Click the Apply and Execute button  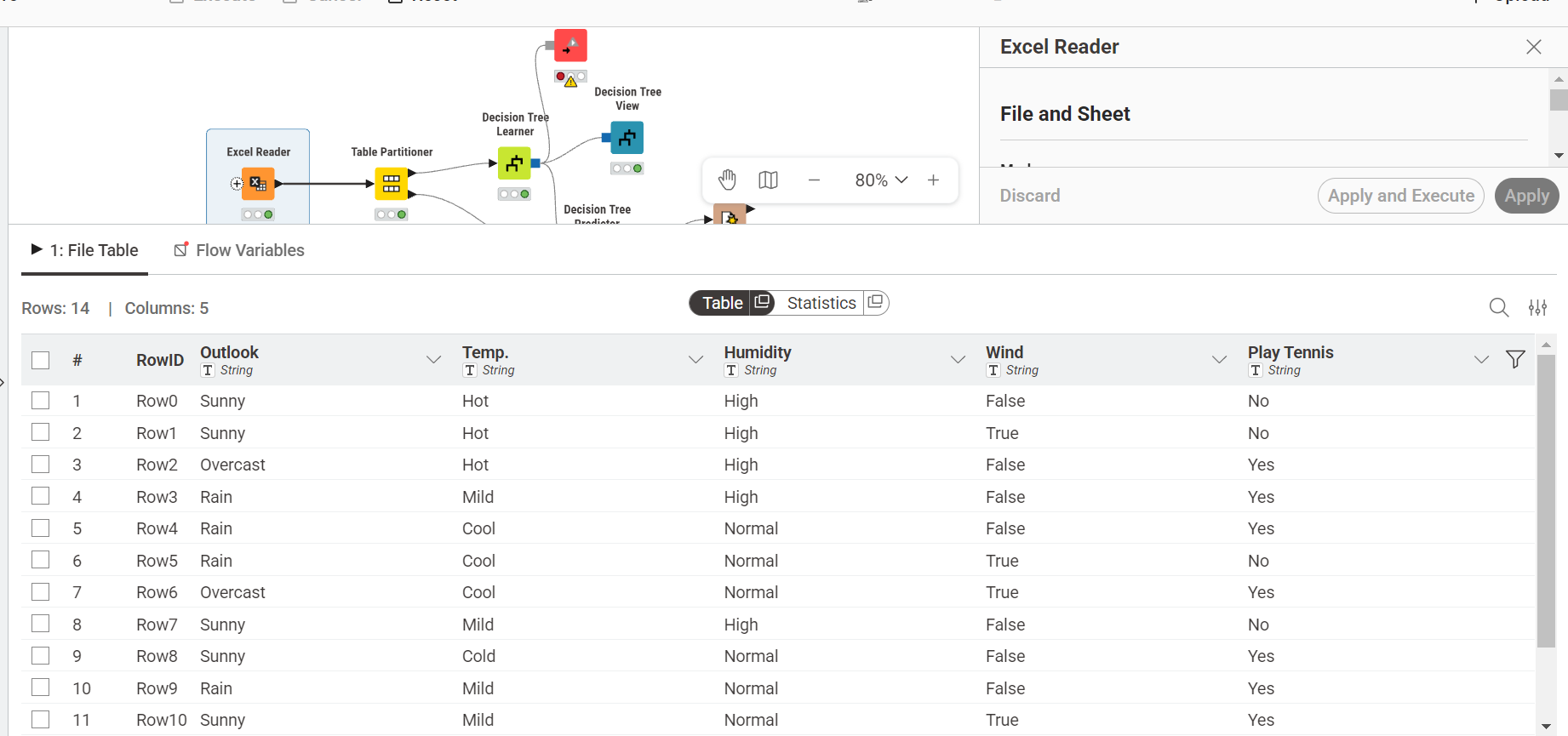[x=1401, y=196]
